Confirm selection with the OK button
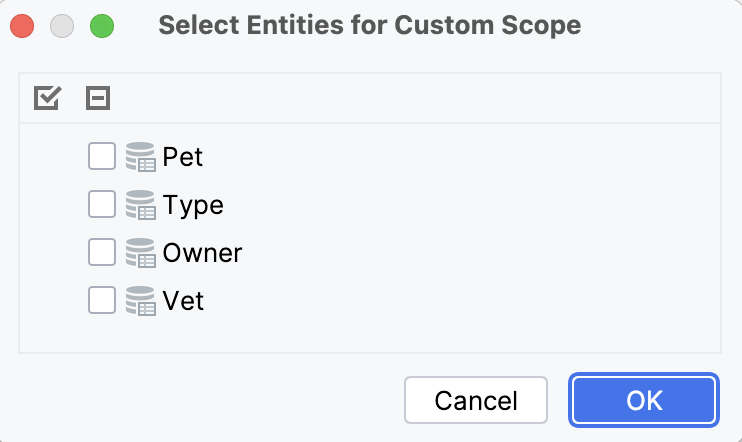The image size is (742, 442). click(x=644, y=401)
